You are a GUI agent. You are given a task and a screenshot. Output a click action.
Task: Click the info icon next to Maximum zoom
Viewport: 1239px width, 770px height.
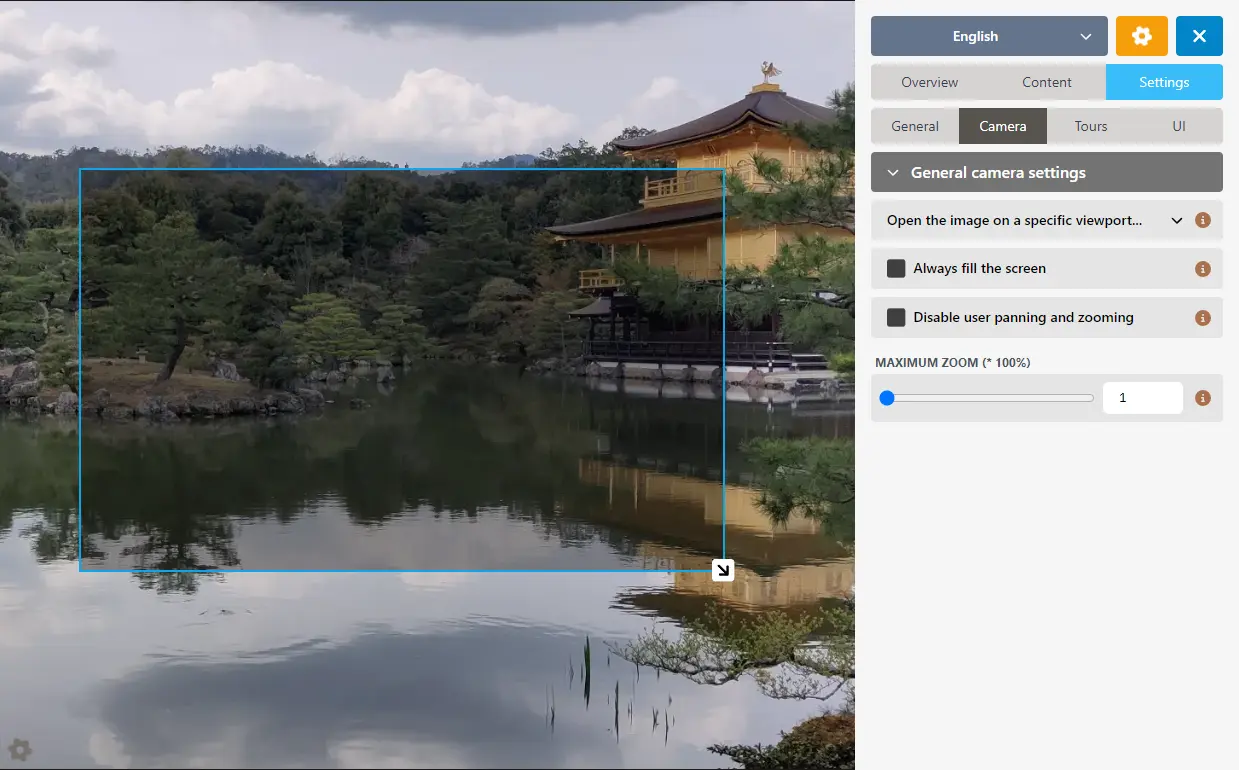click(1203, 397)
